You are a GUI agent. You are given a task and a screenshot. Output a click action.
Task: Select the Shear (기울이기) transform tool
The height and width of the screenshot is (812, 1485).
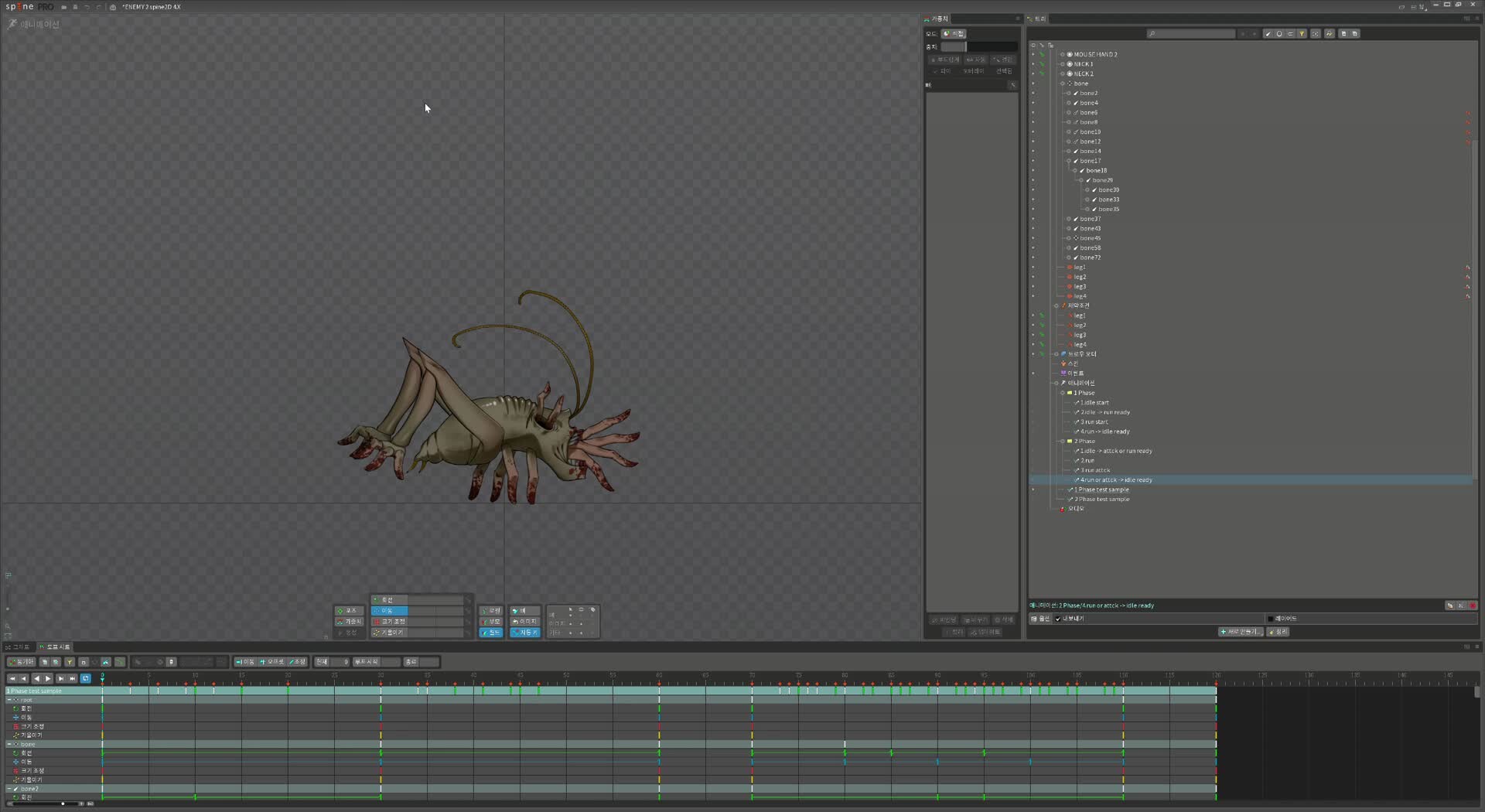[x=391, y=633]
